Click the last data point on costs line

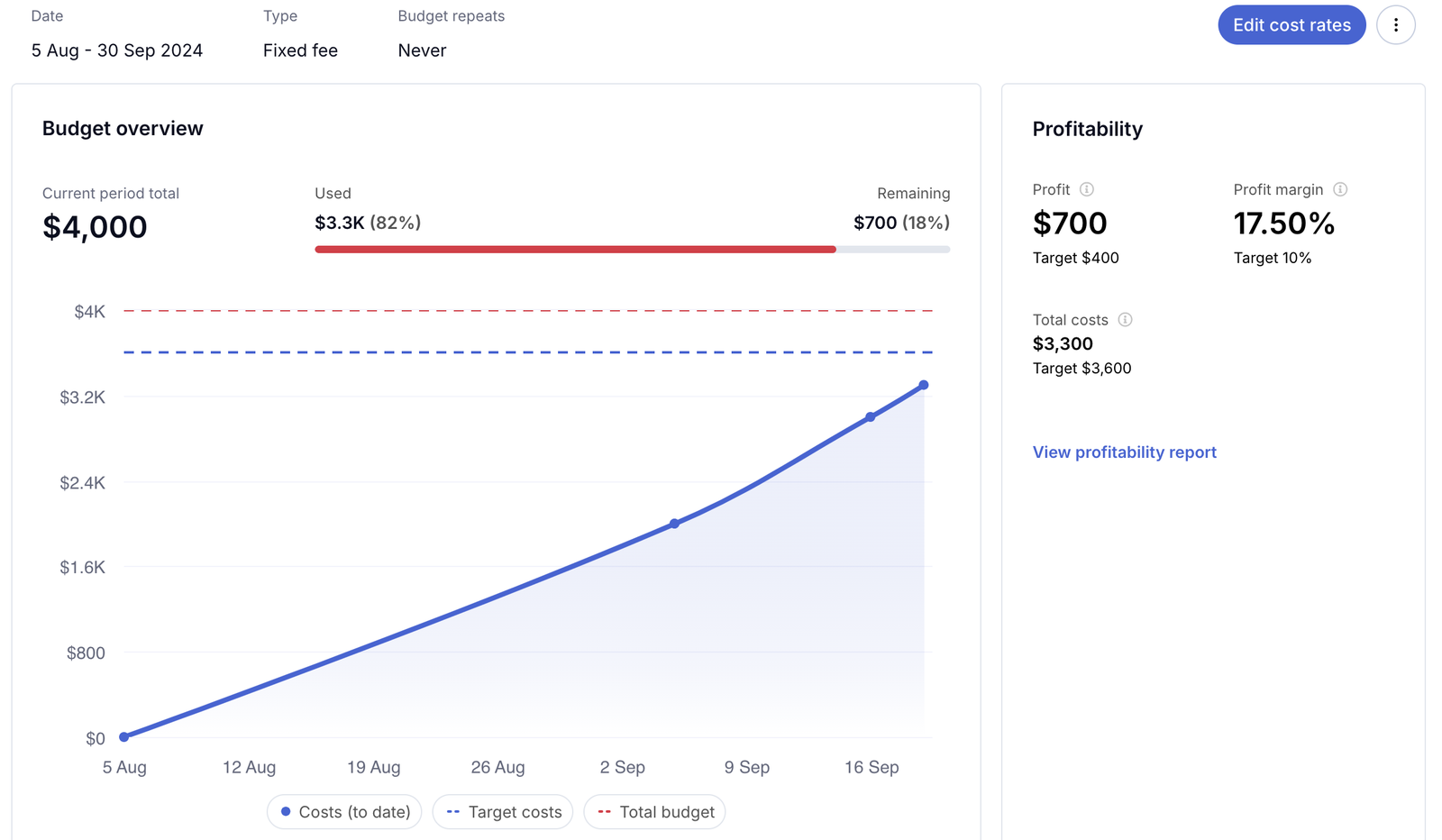click(924, 386)
